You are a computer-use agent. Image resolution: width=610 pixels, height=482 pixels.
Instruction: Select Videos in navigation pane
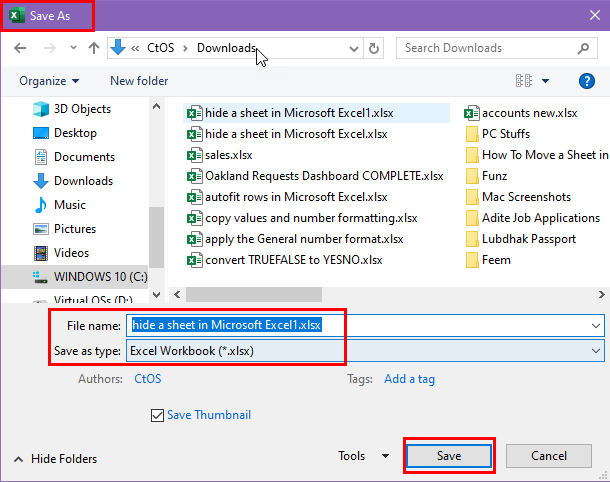(x=61, y=253)
